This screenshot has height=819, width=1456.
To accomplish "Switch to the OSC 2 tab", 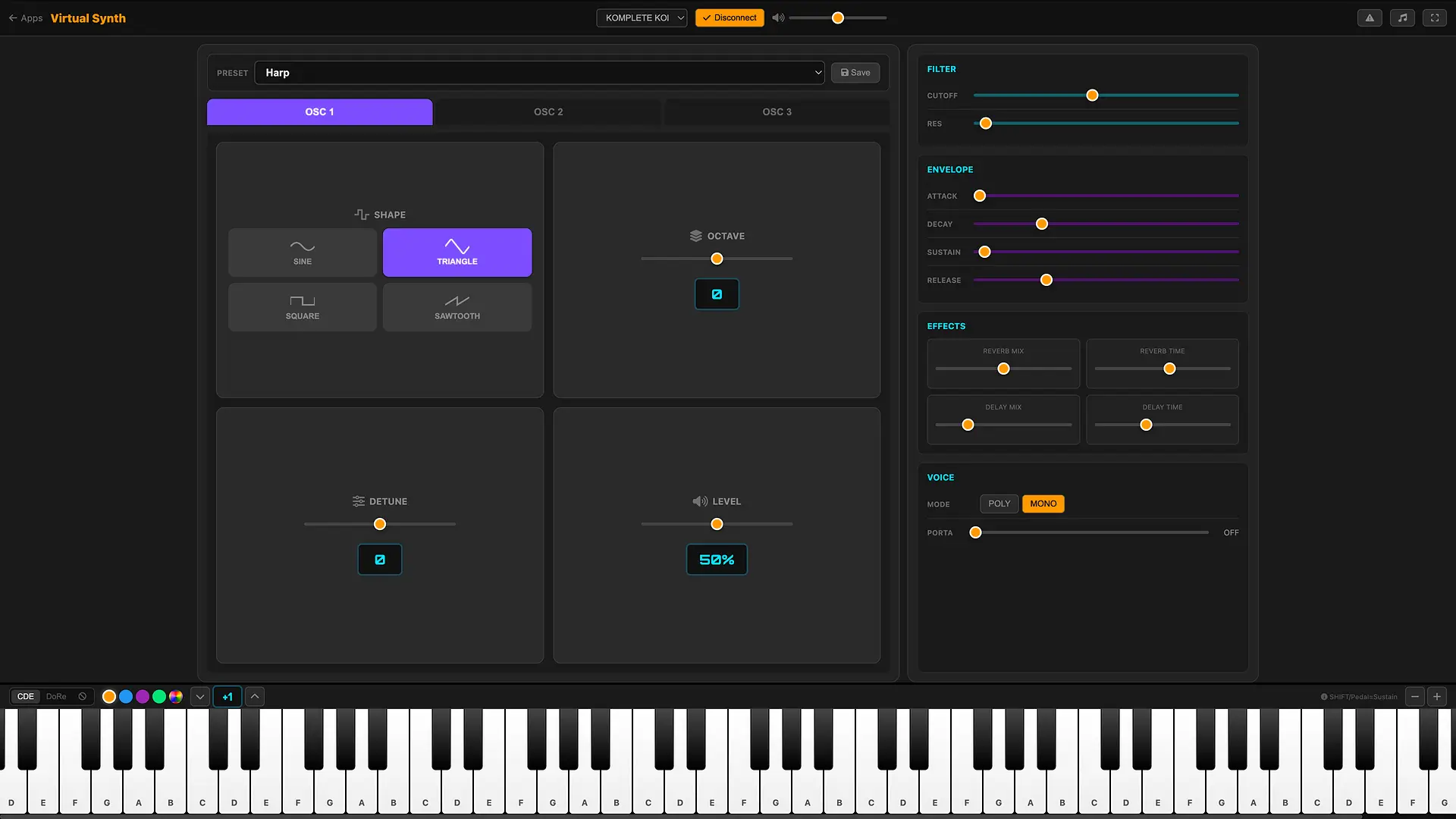I will 548,111.
